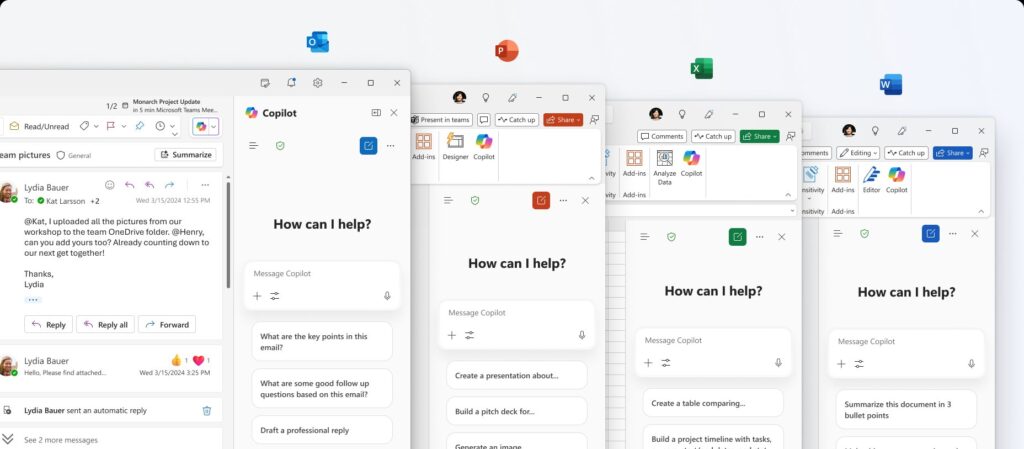The image size is (1024, 449).
Task: Open Designer in the PowerPoint ribbon
Action: coord(455,147)
